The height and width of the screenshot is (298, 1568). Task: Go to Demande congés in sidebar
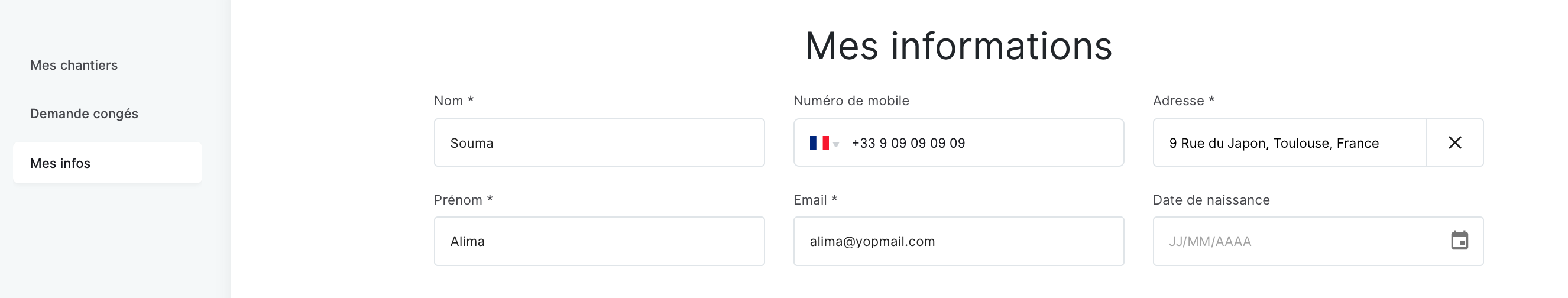(84, 114)
